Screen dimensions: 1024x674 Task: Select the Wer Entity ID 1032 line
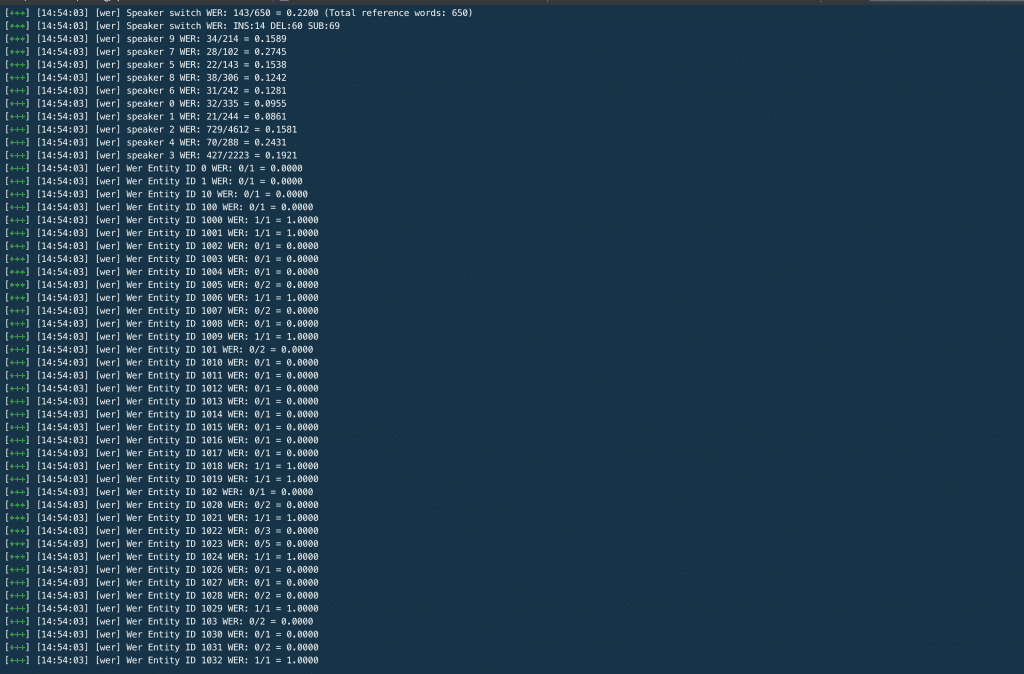161,660
